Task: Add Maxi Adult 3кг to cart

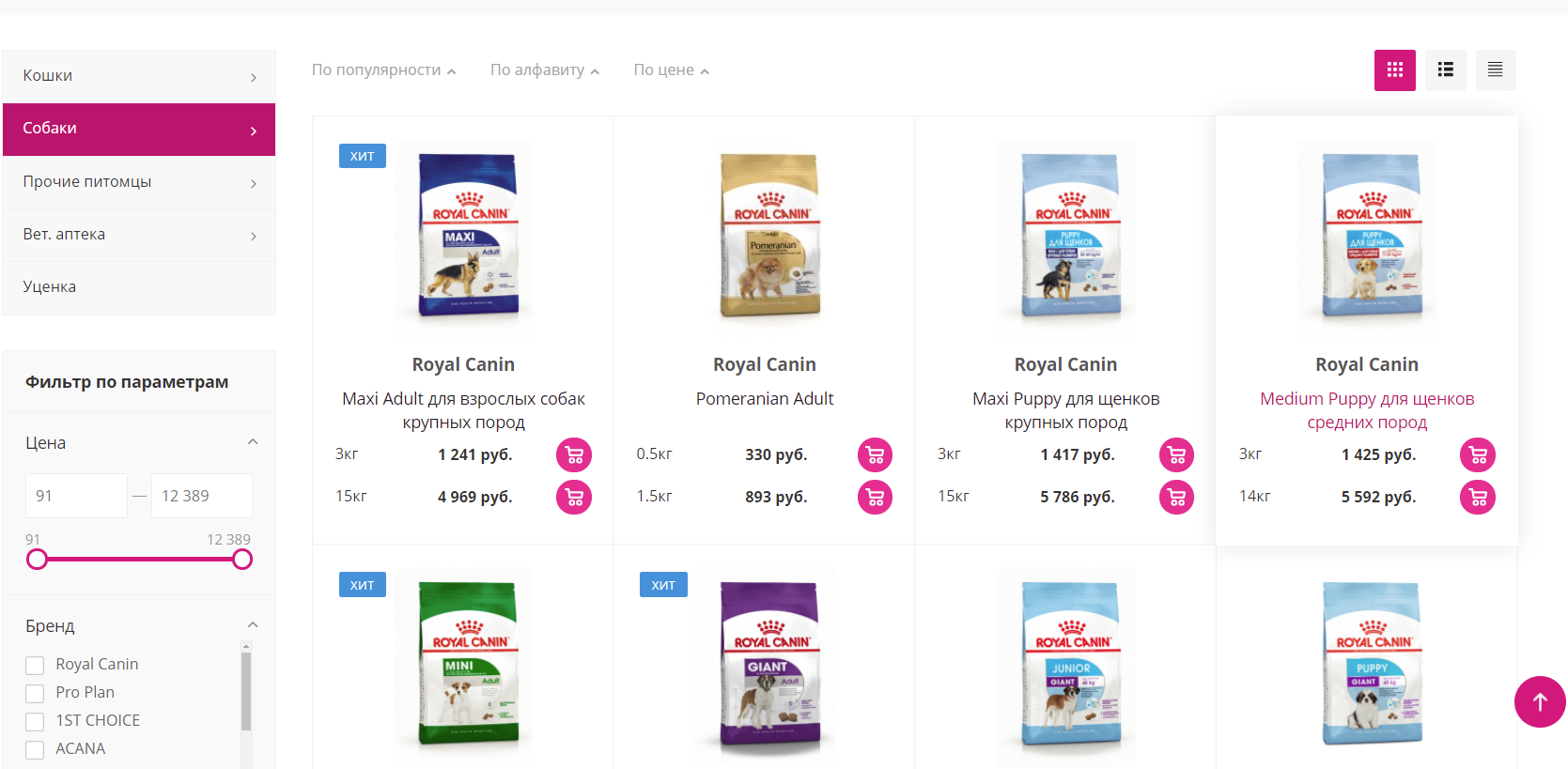Action: point(574,455)
